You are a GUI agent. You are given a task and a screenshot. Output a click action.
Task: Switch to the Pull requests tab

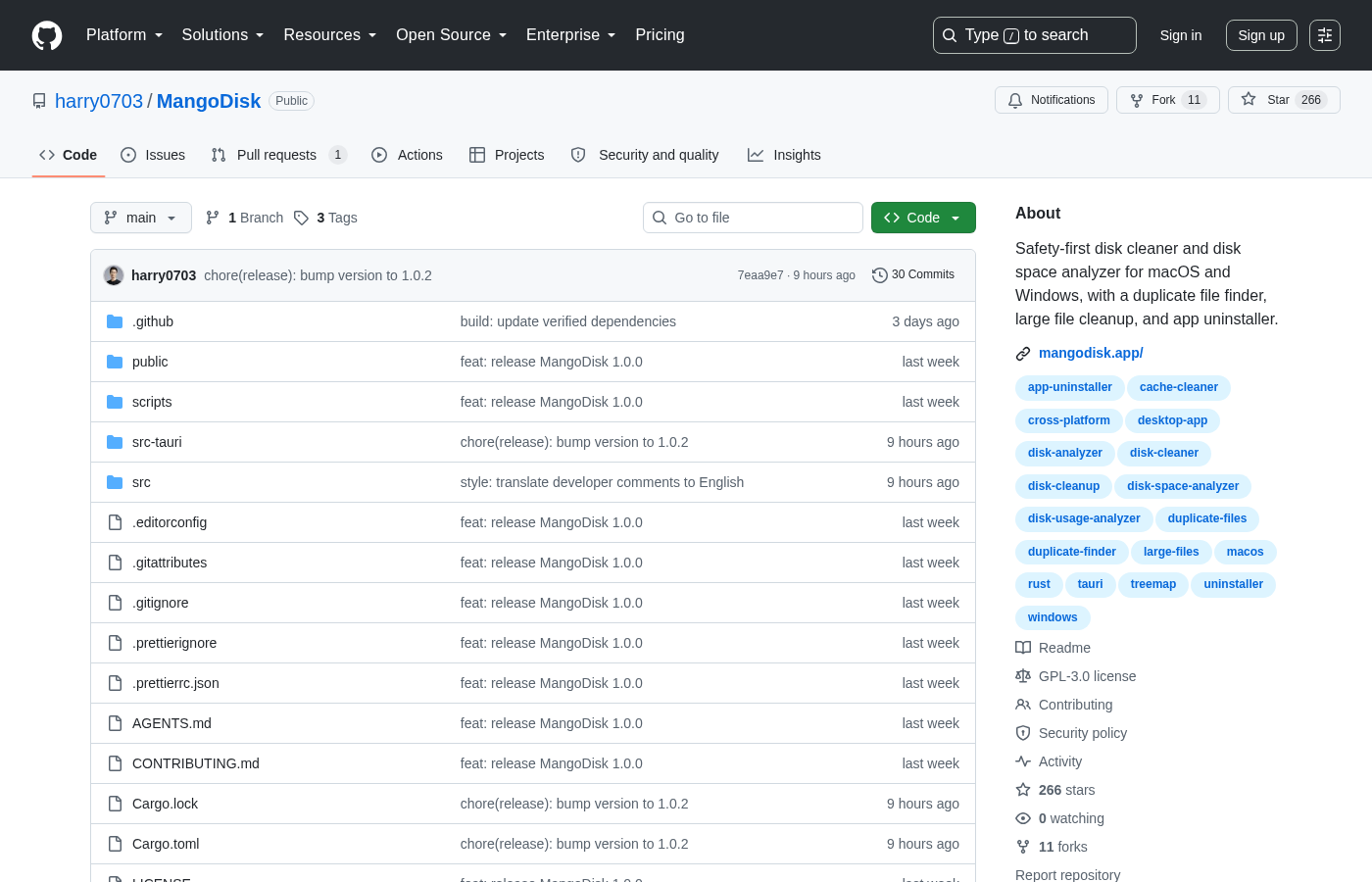pyautogui.click(x=279, y=155)
